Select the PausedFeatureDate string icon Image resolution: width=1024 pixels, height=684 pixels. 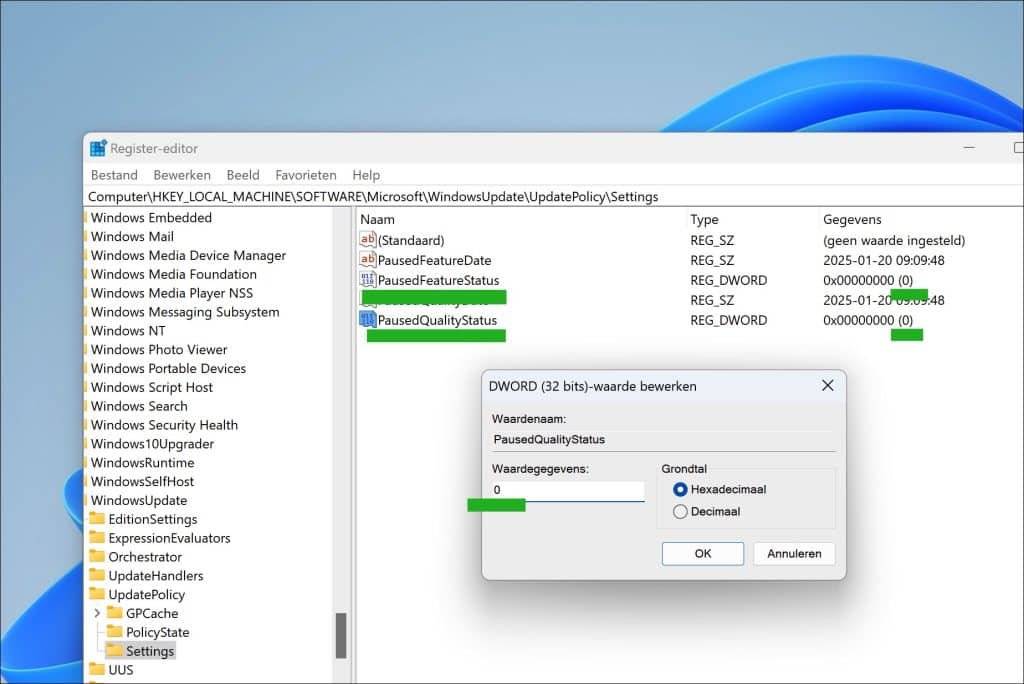[368, 259]
